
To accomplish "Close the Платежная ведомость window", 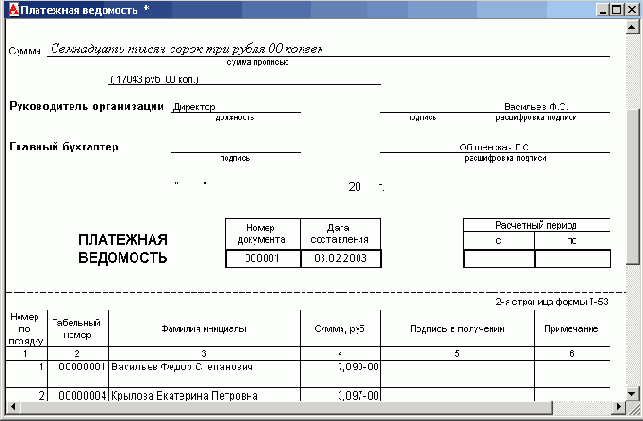I will (631, 9).
